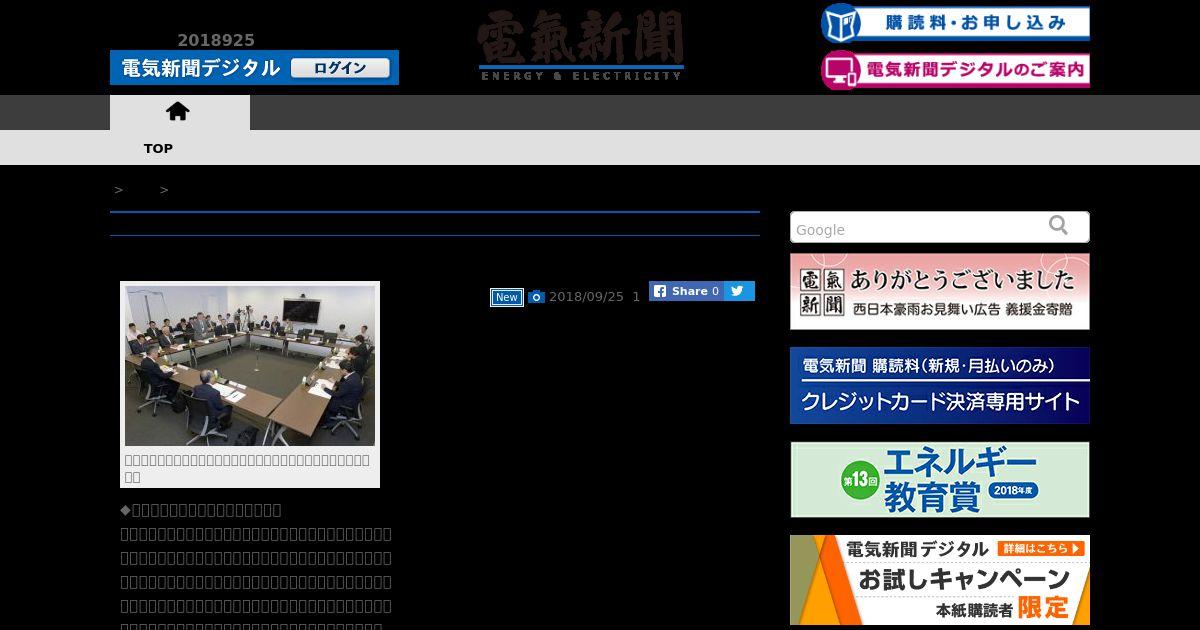Open 電気新聞デジタルのご案内 banner
The height and width of the screenshot is (630, 1200).
(x=955, y=70)
